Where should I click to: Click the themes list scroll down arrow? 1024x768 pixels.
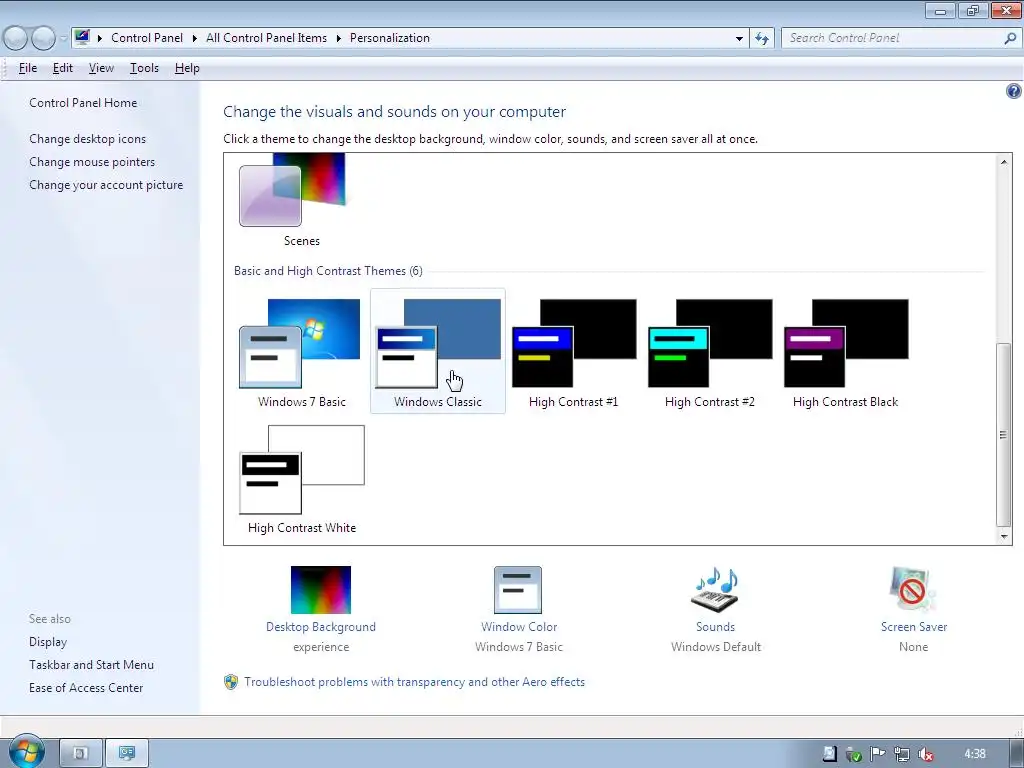(1004, 537)
